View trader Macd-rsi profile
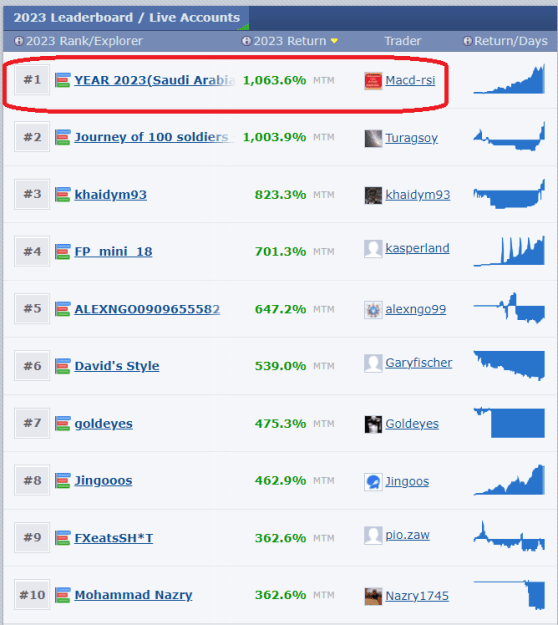Viewport: 558px width, 625px height. pyautogui.click(x=410, y=81)
